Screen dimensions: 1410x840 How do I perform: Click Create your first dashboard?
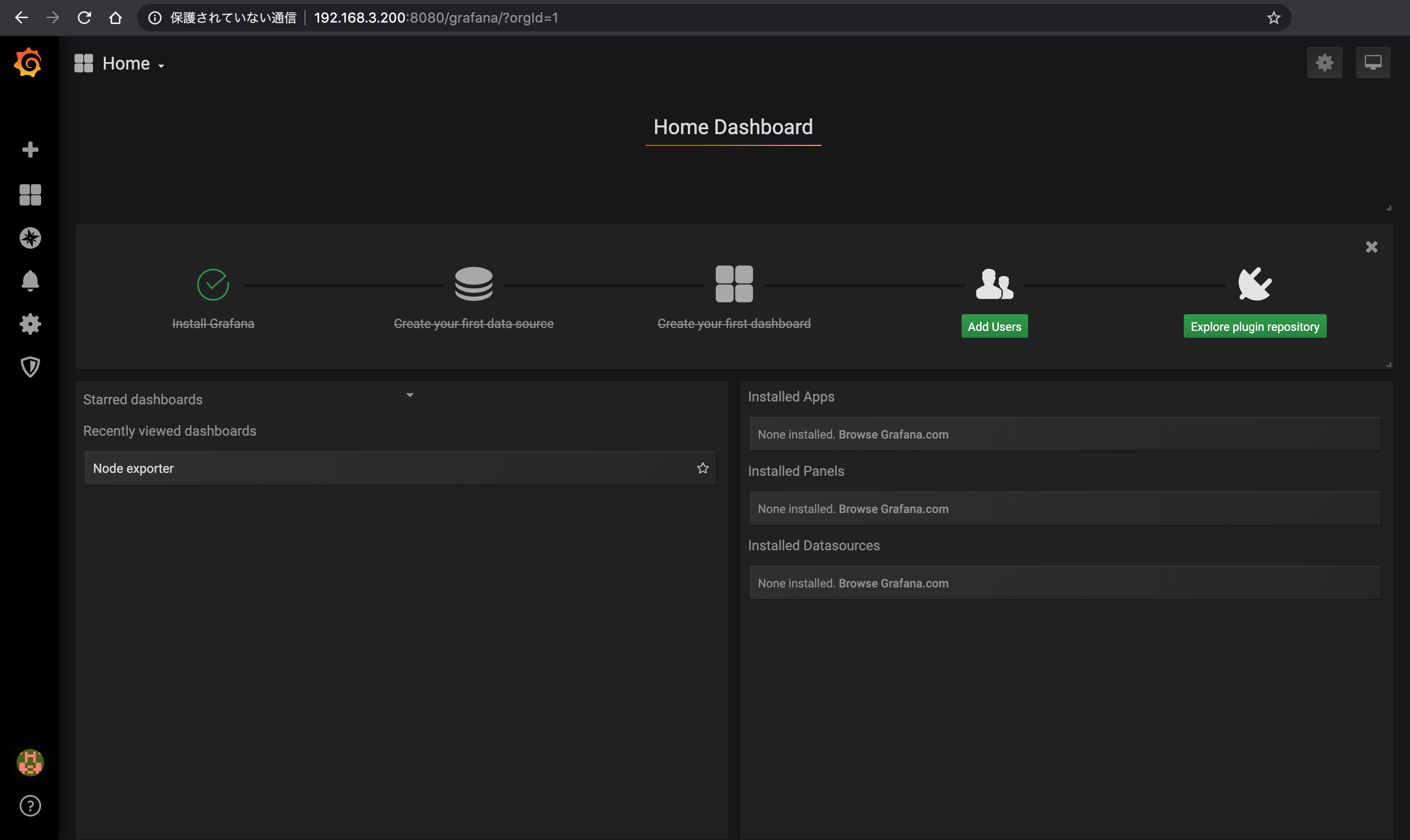(x=734, y=323)
